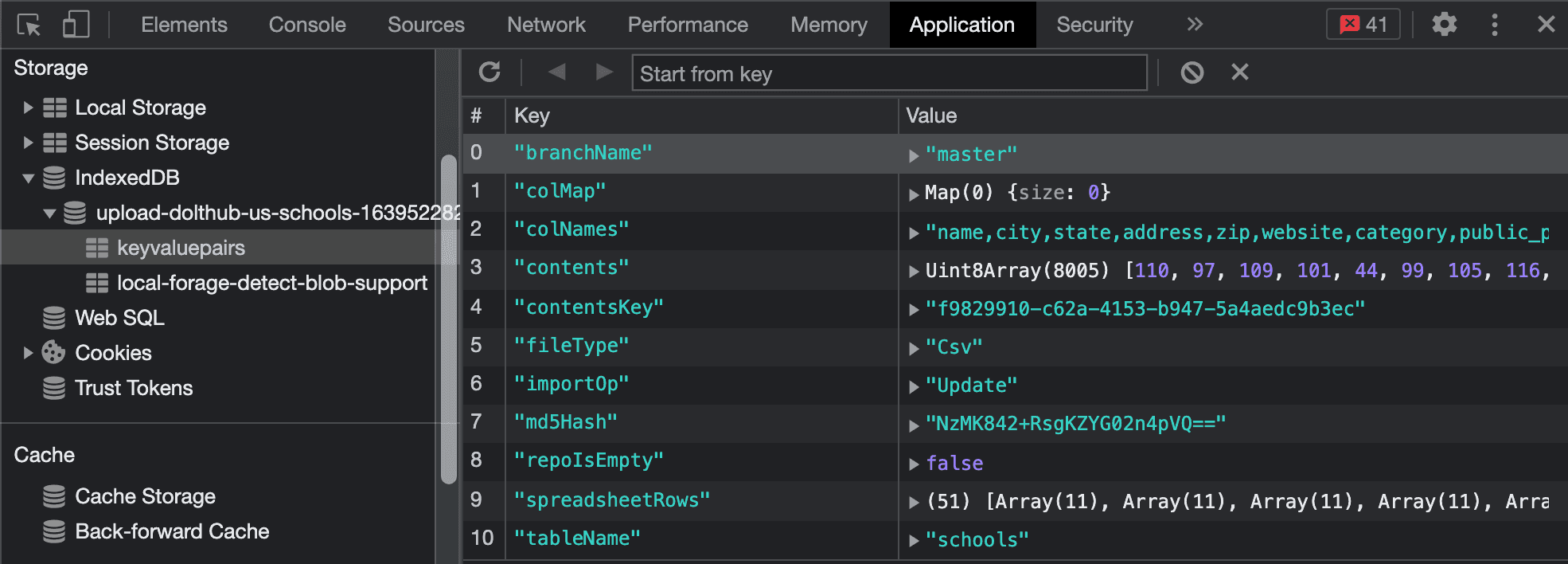This screenshot has height=564, width=1568.
Task: Expand the Session Storage tree node
Action: click(28, 143)
